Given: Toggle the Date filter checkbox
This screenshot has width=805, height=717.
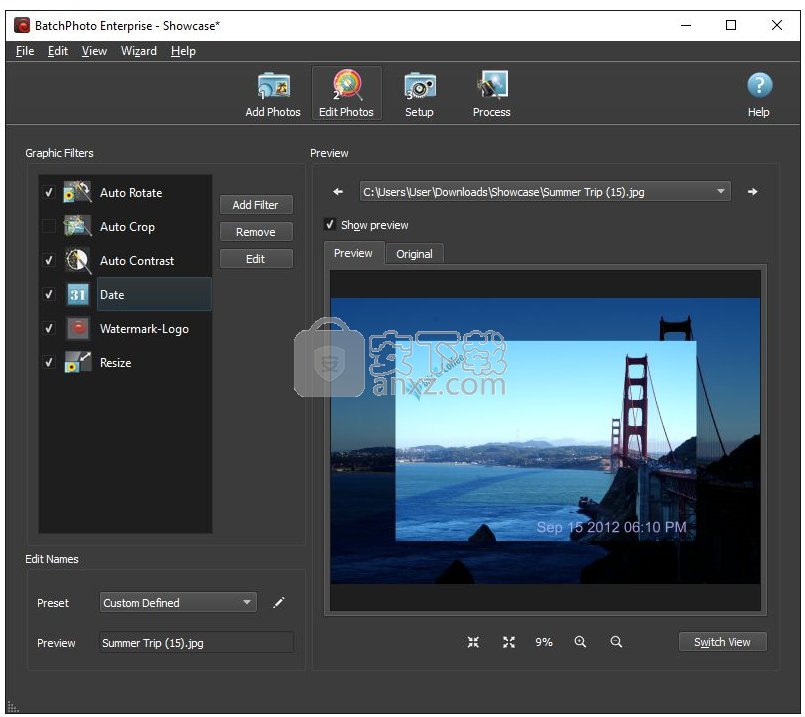Looking at the screenshot, I should 48,295.
